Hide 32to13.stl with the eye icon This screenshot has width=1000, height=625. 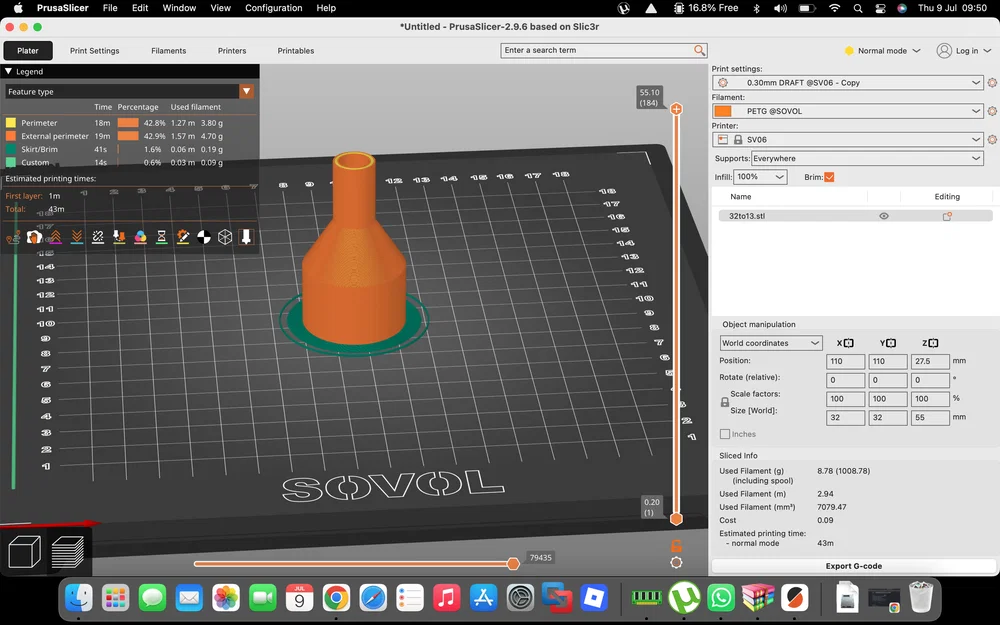[x=884, y=216]
